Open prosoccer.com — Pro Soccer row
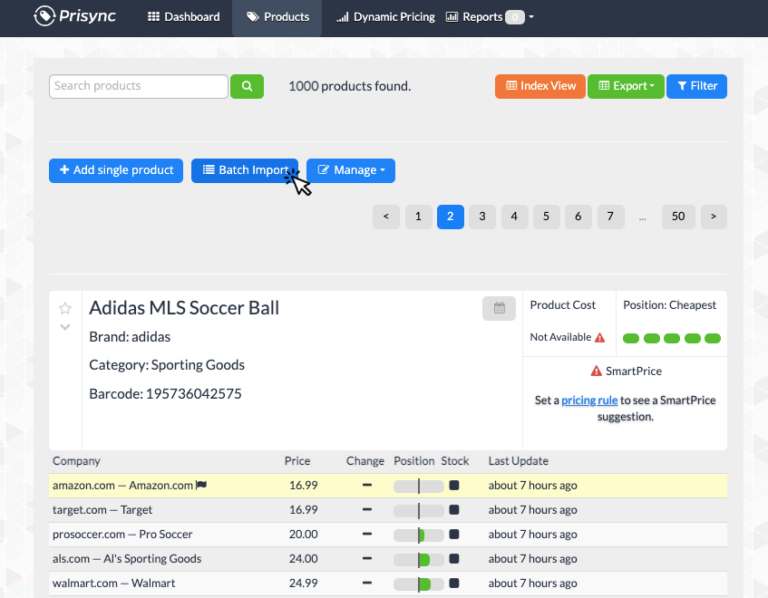 [388, 534]
